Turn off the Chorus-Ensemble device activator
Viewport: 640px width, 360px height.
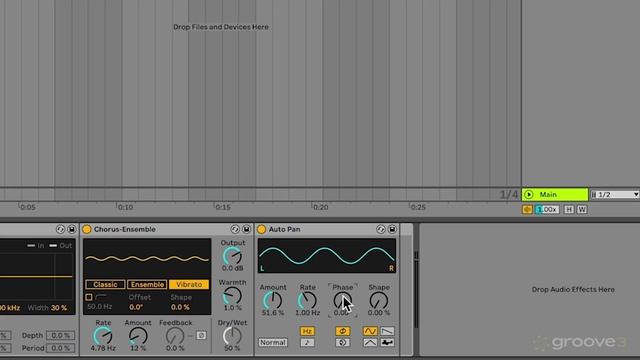tap(87, 229)
